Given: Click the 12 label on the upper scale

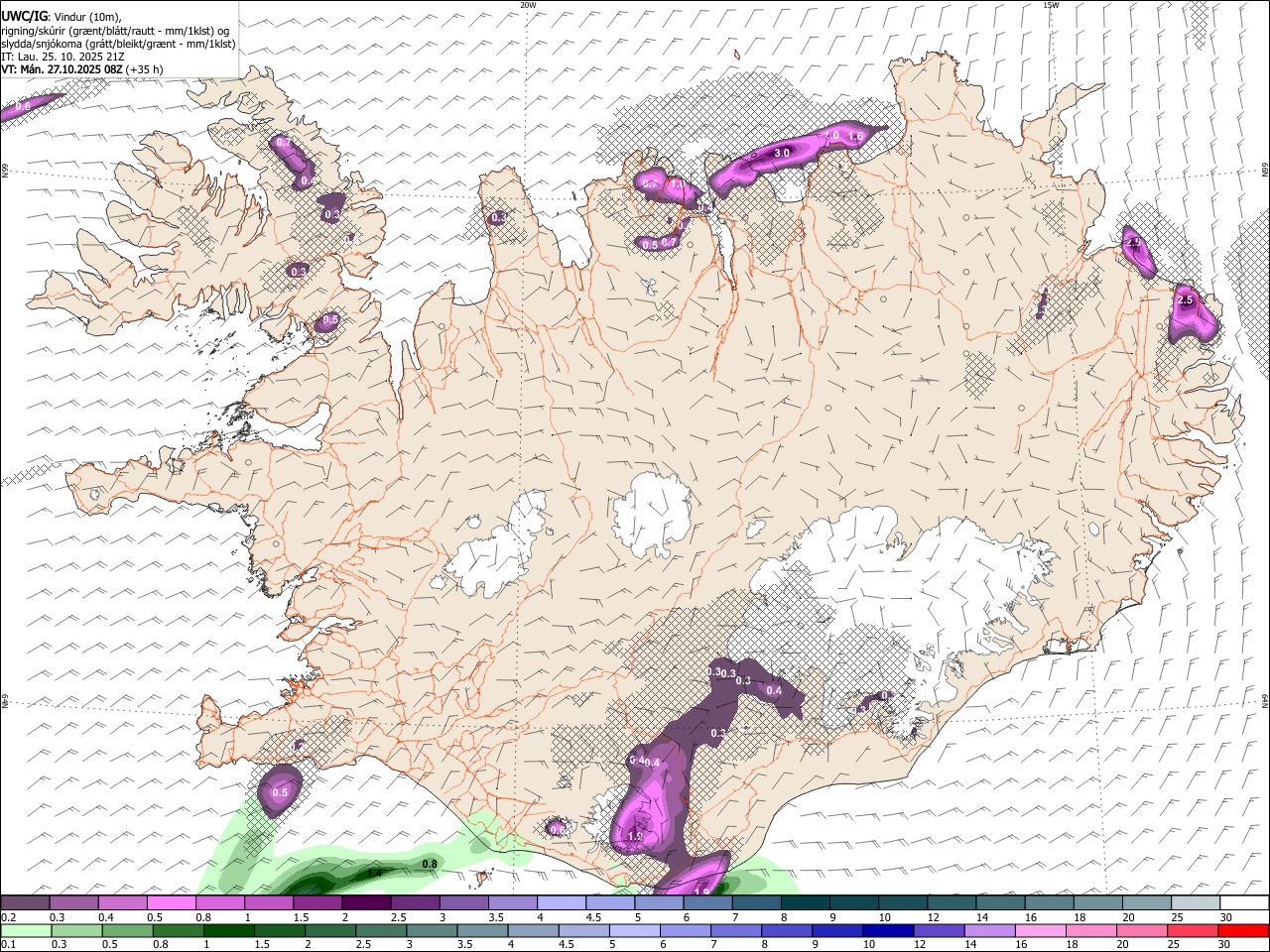Looking at the screenshot, I should 933,917.
